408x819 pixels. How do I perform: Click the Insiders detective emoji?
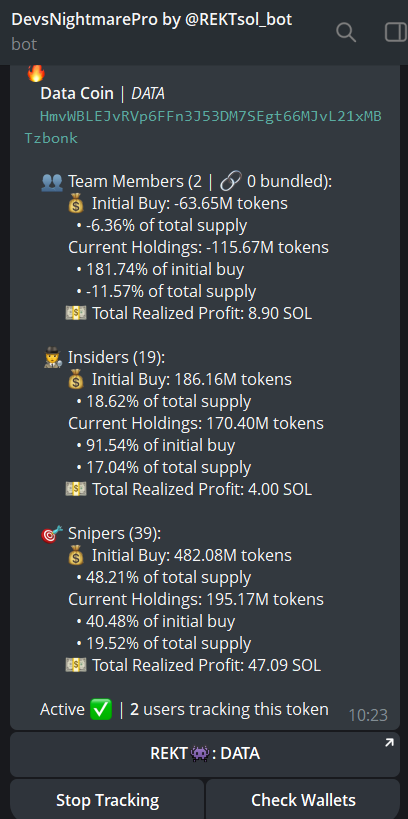53,358
